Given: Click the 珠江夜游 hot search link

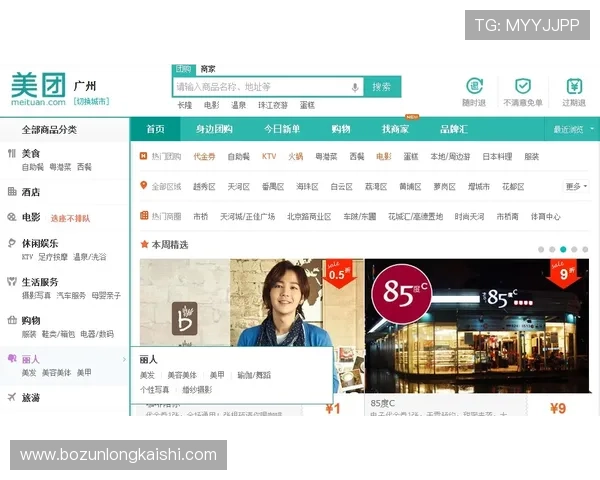Looking at the screenshot, I should pyautogui.click(x=273, y=105).
